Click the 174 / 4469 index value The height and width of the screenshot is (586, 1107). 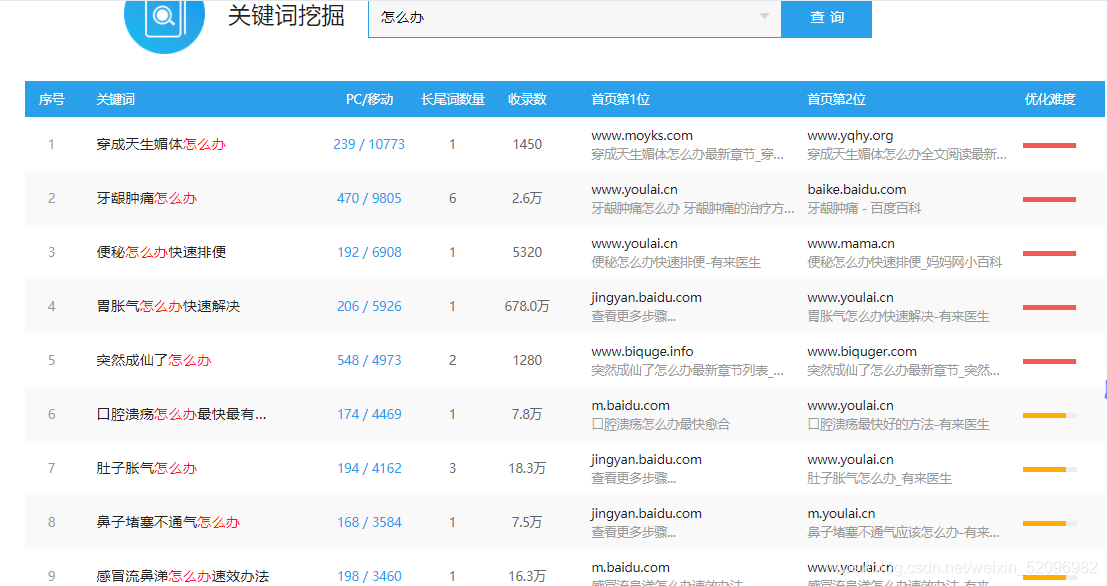[369, 414]
